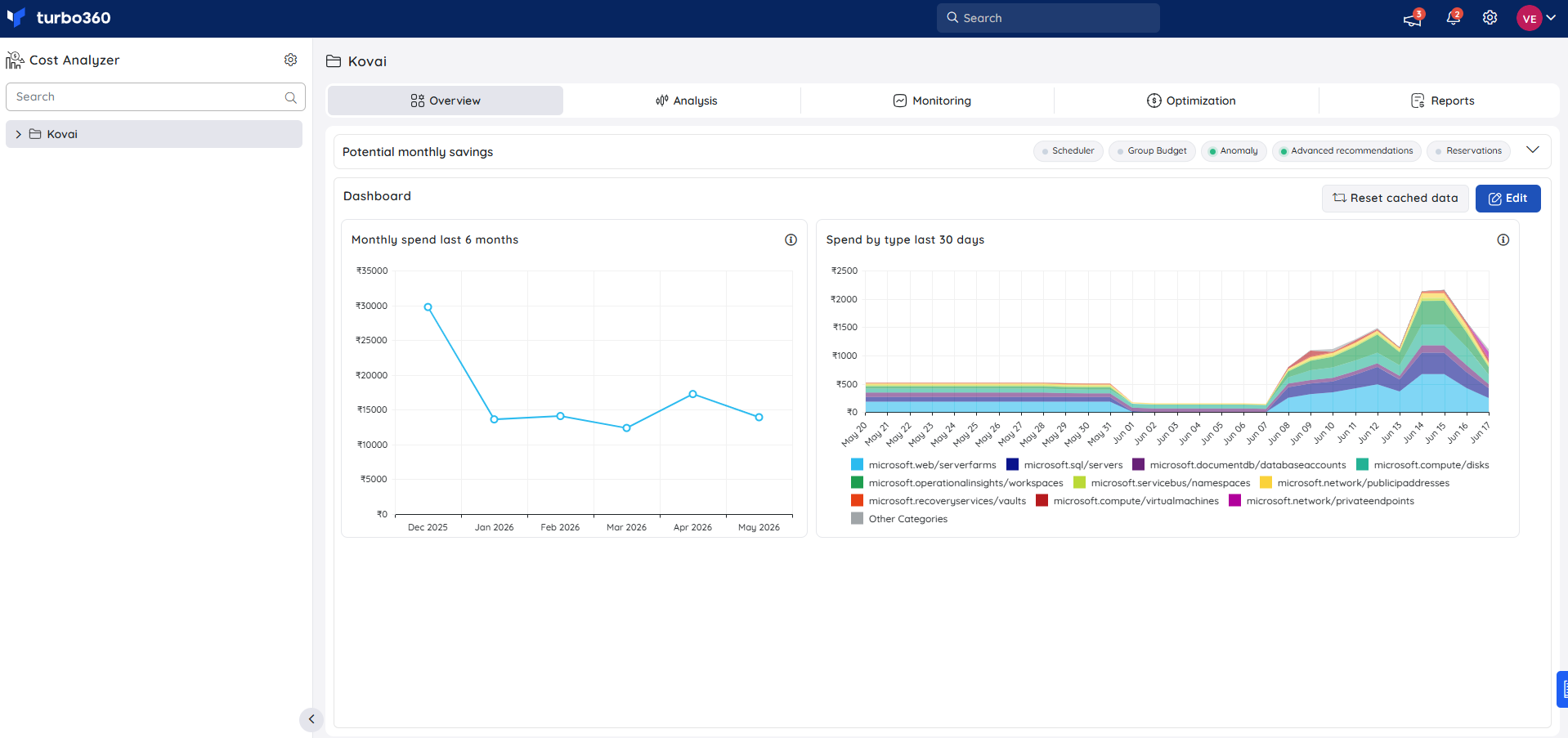This screenshot has height=738, width=1568.
Task: Collapse the sidebar with the arrow button
Action: point(311,719)
